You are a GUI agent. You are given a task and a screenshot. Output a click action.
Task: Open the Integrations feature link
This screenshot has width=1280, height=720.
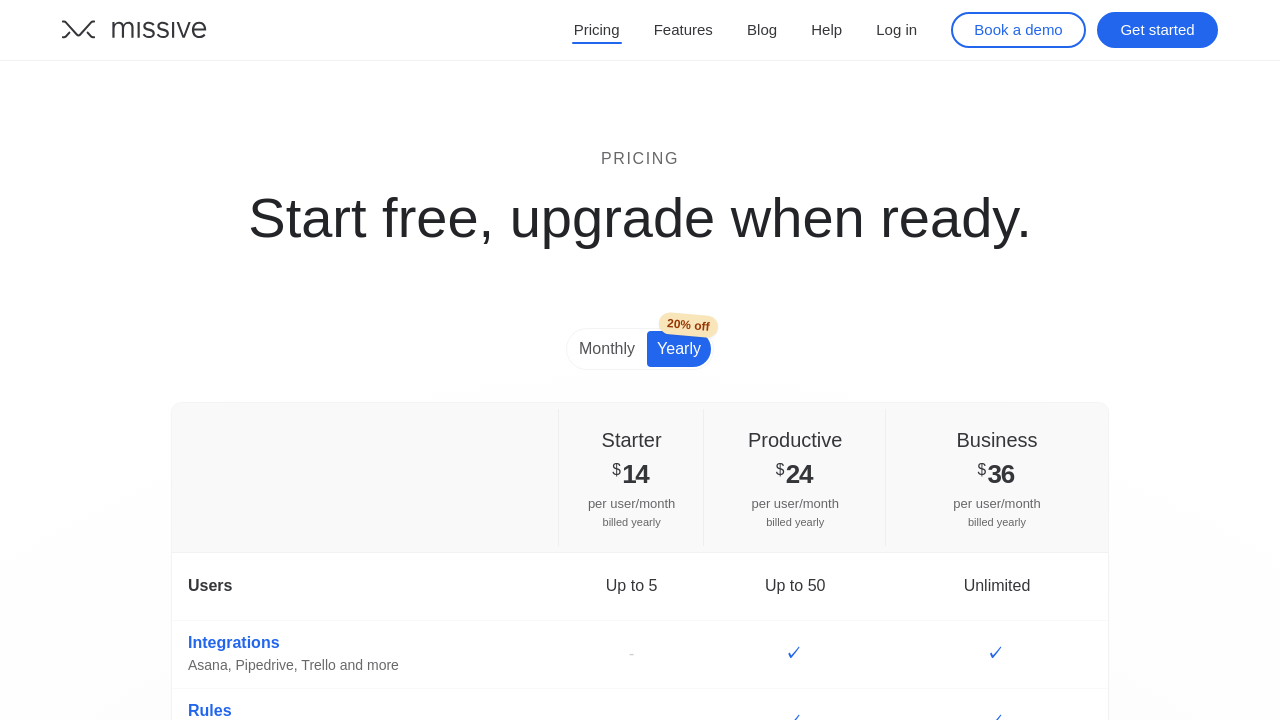coord(234,643)
